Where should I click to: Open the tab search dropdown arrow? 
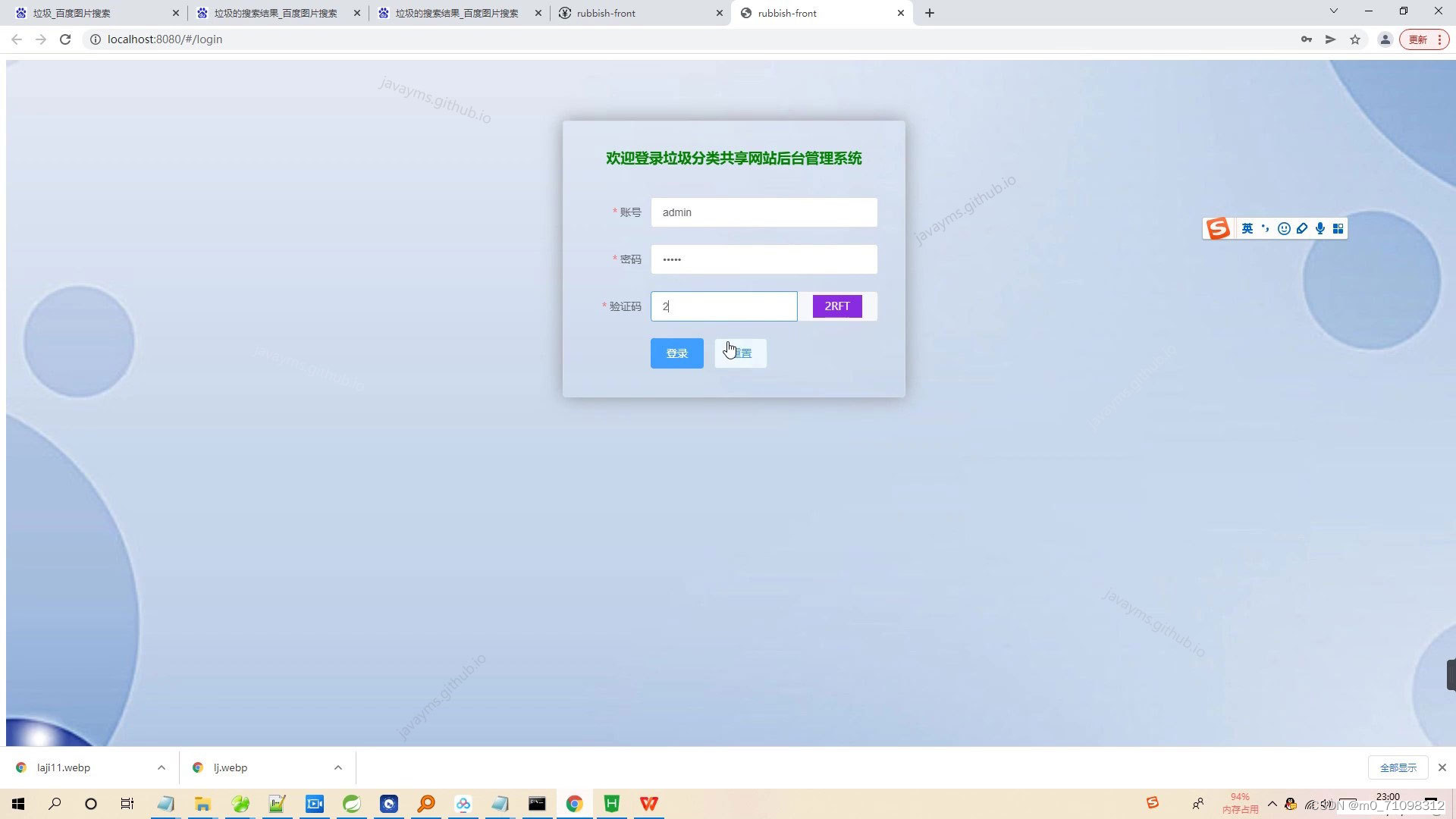(1334, 11)
